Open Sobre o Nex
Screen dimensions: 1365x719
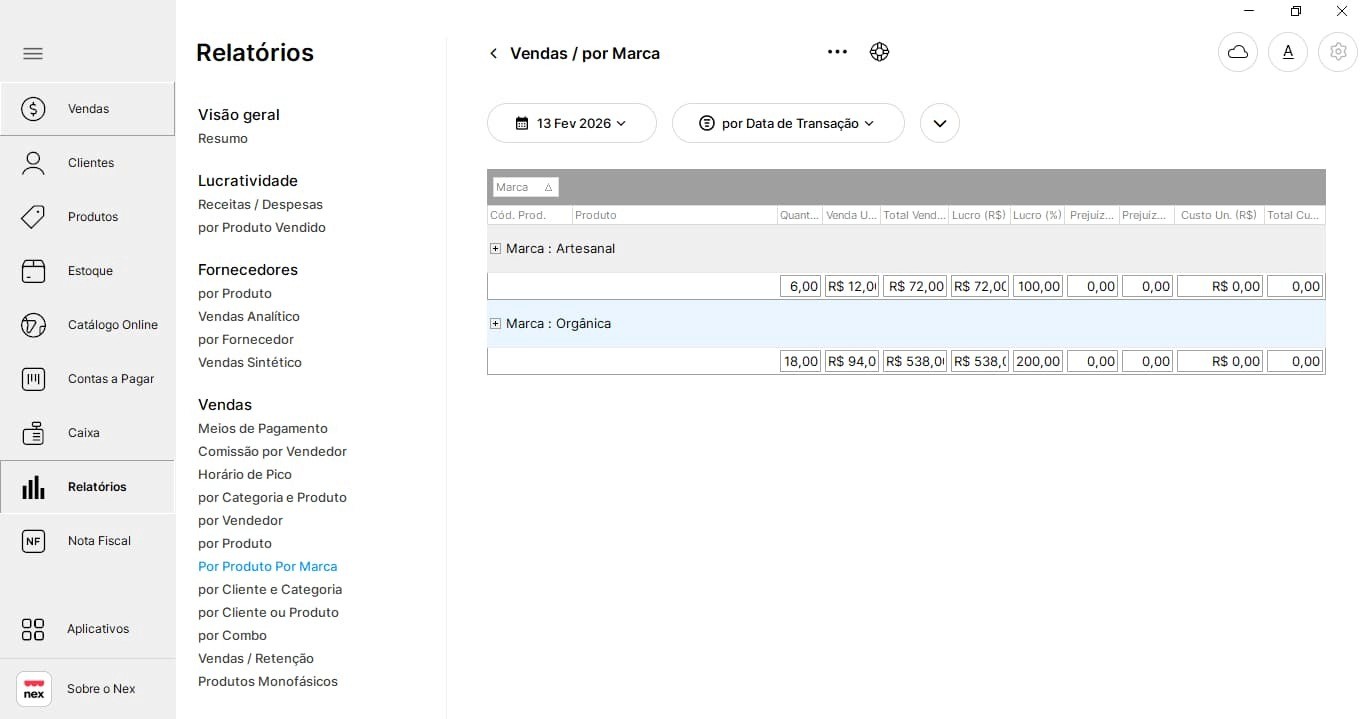88,689
